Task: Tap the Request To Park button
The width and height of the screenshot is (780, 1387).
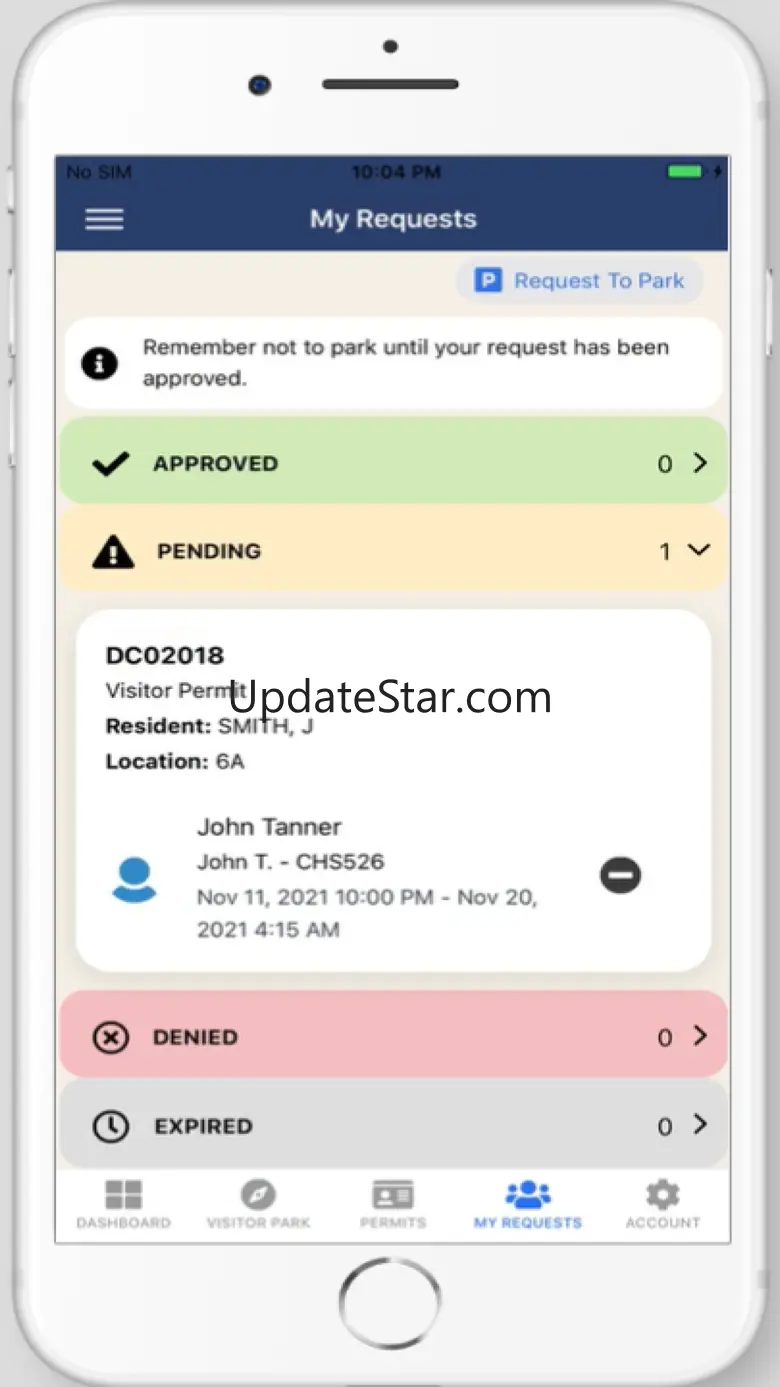Action: [x=580, y=281]
